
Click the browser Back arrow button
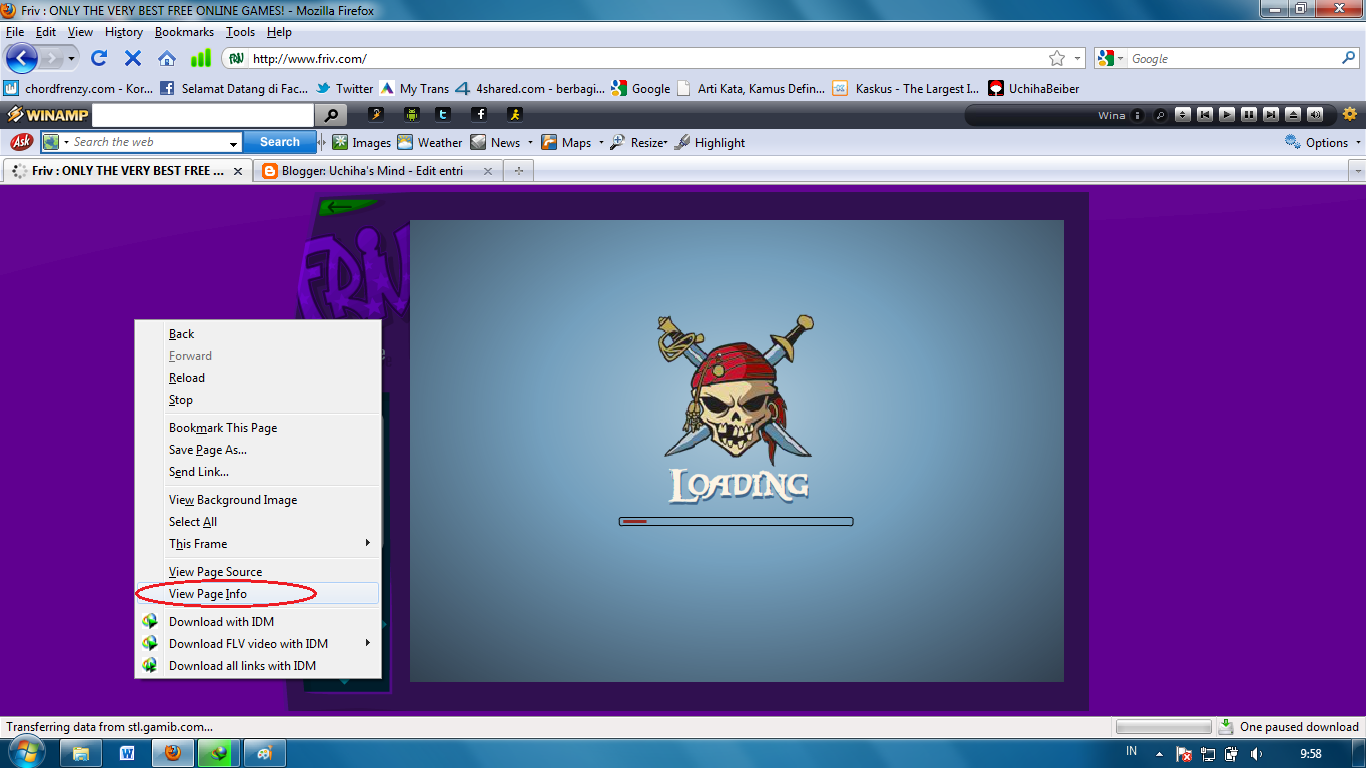tap(21, 58)
